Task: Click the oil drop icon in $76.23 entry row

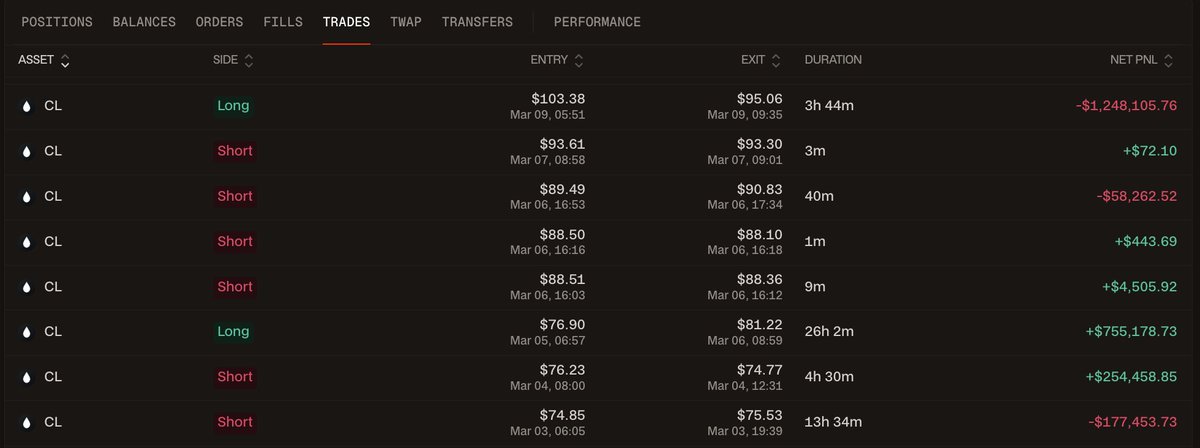Action: [26, 377]
